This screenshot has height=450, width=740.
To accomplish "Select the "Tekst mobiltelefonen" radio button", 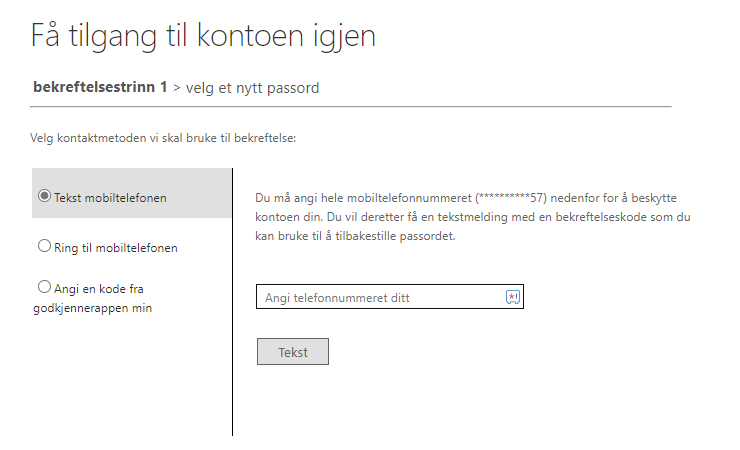I will 44,196.
